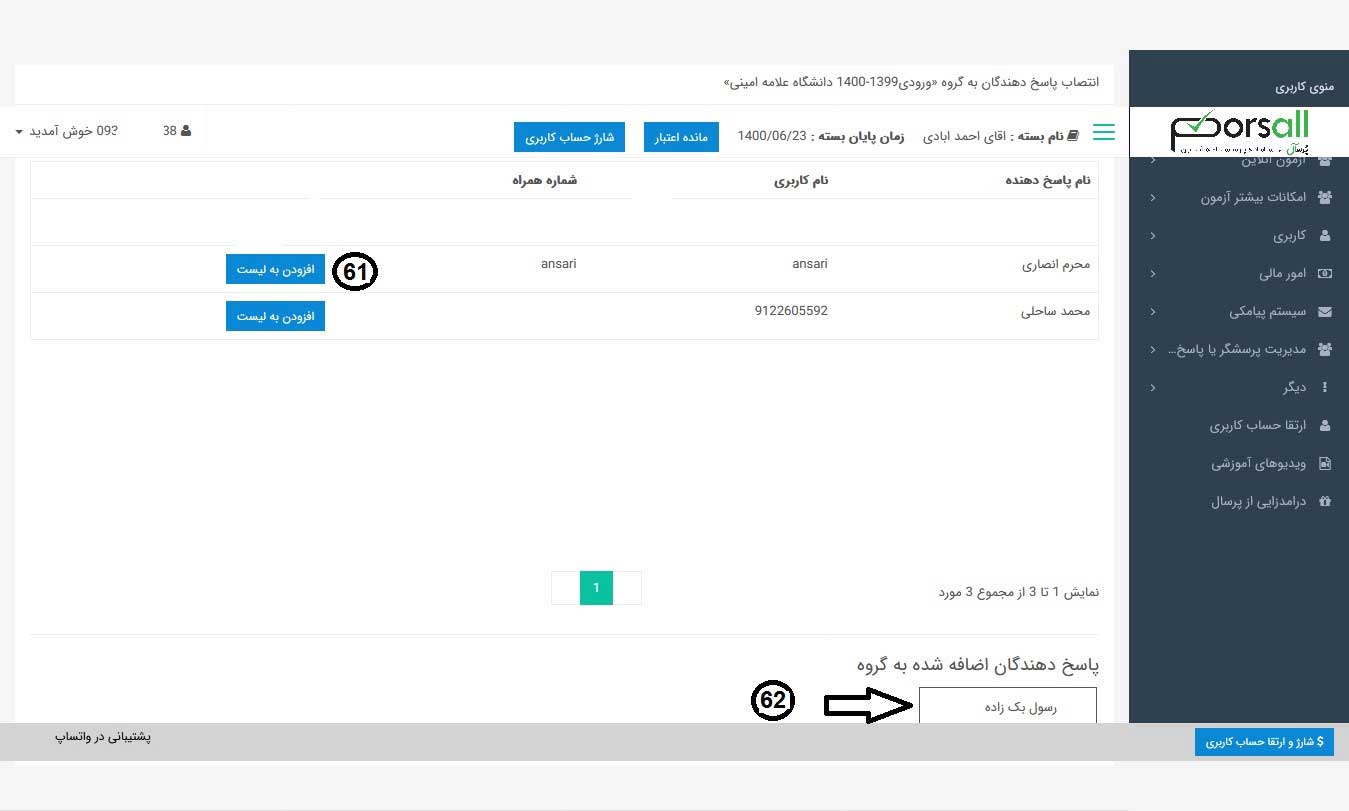Image resolution: width=1349 pixels, height=811 pixels.
Task: Click the محمد ساحلی name cell
Action: pyautogui.click(x=1055, y=311)
